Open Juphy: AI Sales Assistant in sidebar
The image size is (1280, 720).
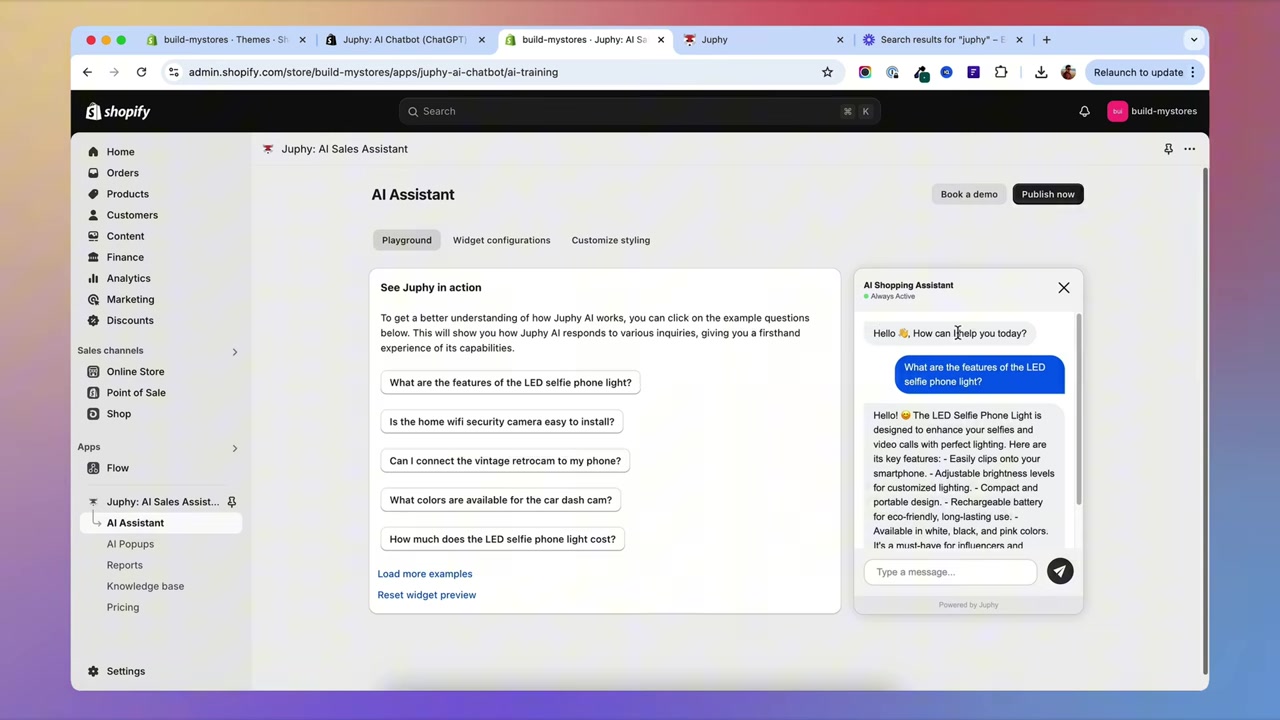160,502
